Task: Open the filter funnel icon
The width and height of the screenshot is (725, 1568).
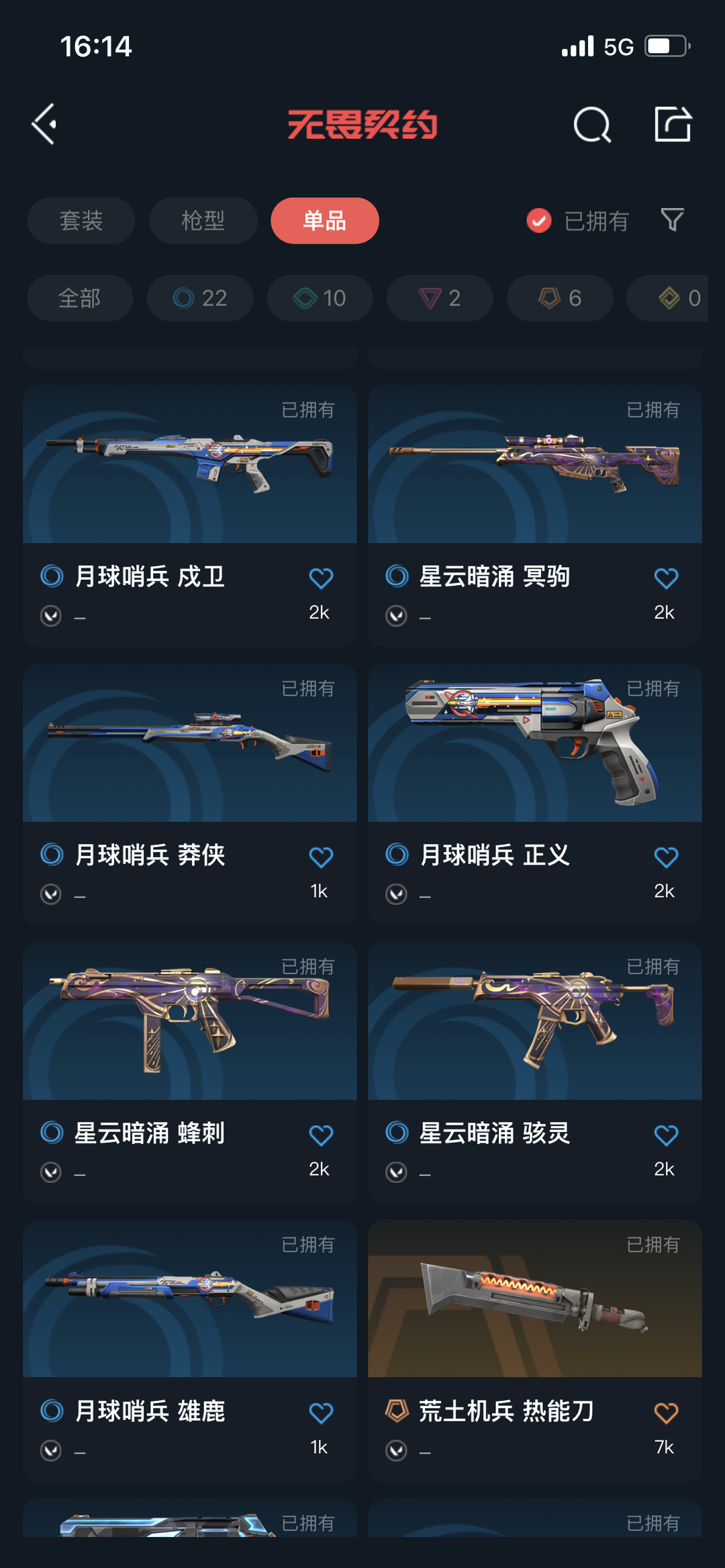Action: [x=673, y=219]
